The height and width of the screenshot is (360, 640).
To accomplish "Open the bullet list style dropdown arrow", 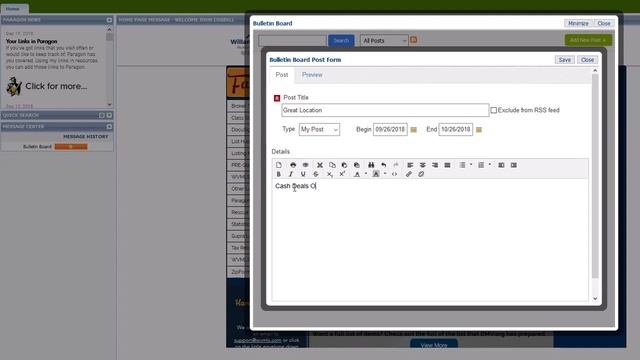I will 471,165.
